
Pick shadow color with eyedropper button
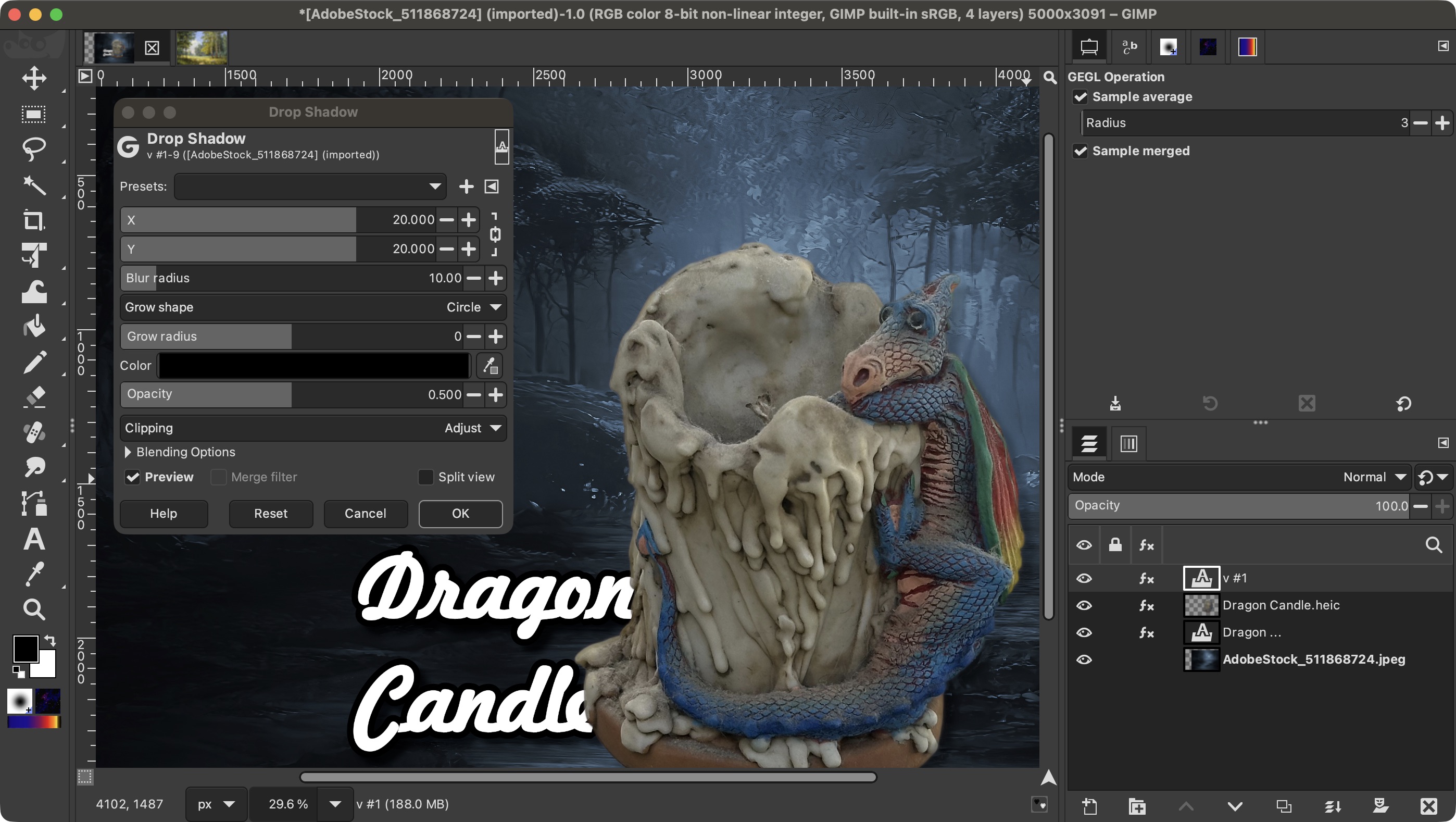489,365
